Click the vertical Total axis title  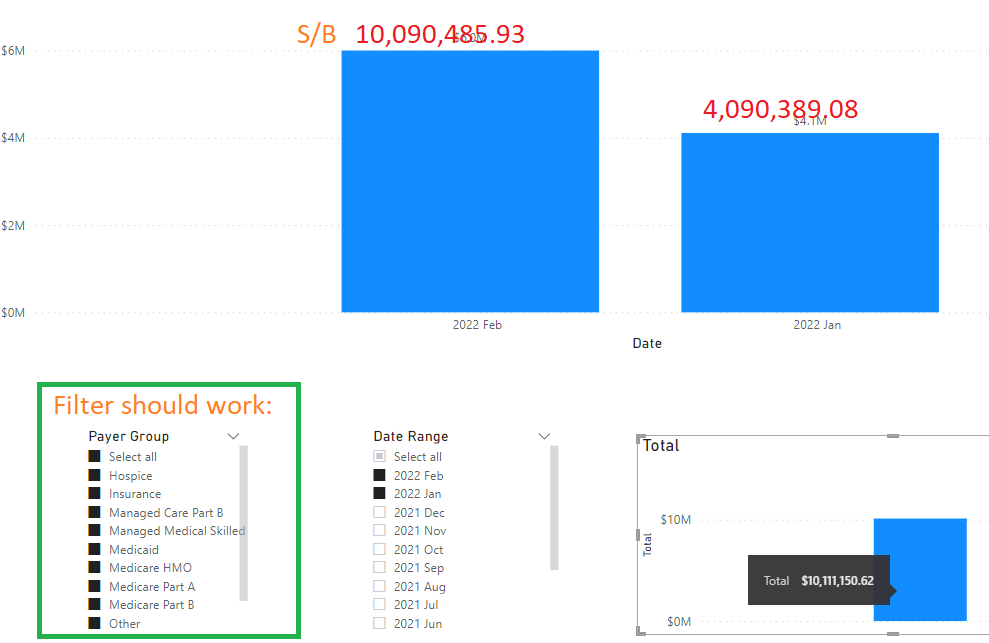tap(647, 544)
